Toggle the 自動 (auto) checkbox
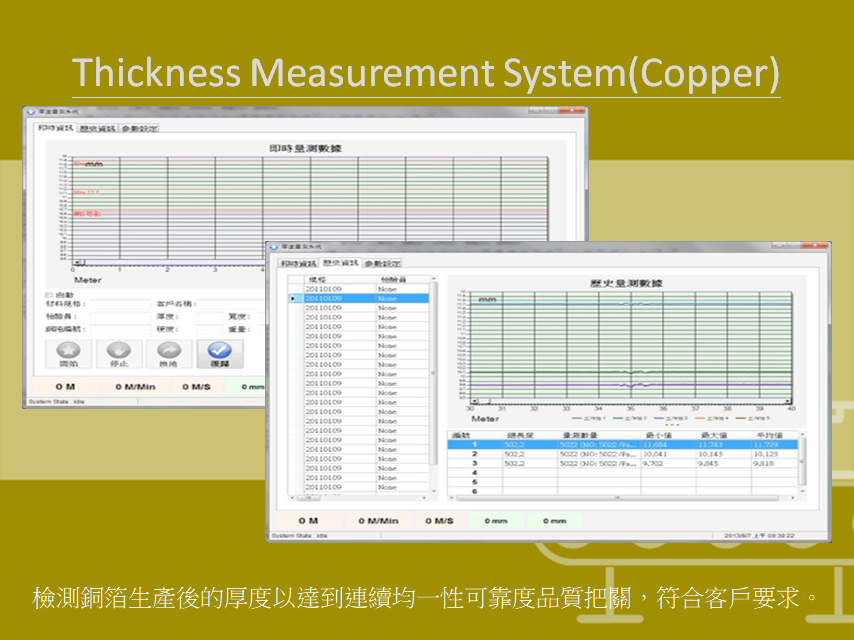The image size is (854, 640). tap(49, 294)
